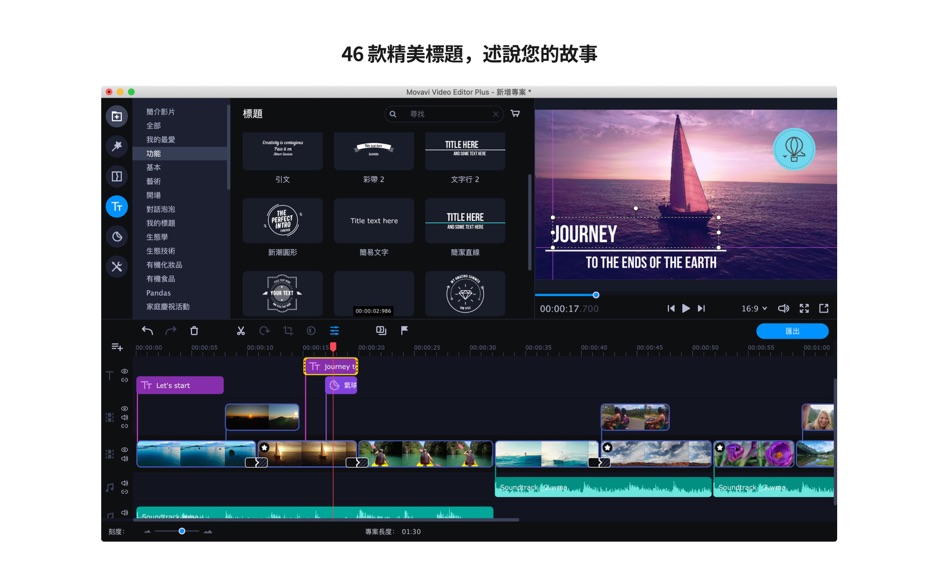This screenshot has width=939, height=587.
Task: Toggle mute on the video track header
Action: pyautogui.click(x=124, y=458)
